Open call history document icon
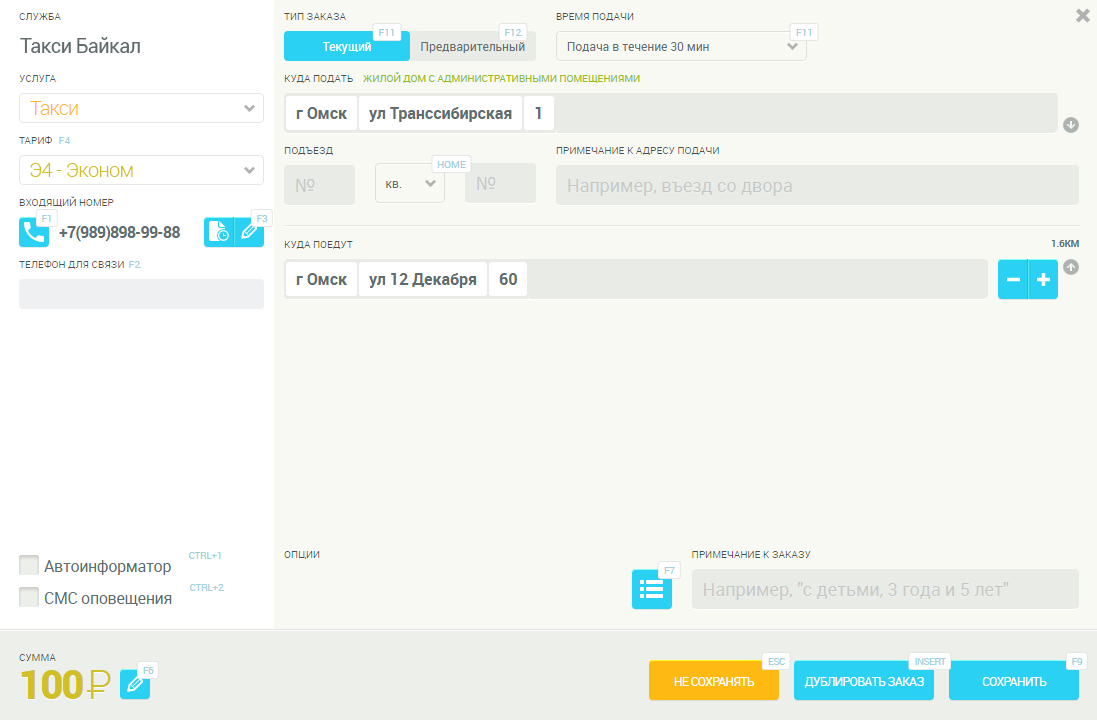The width and height of the screenshot is (1097, 720). point(218,232)
